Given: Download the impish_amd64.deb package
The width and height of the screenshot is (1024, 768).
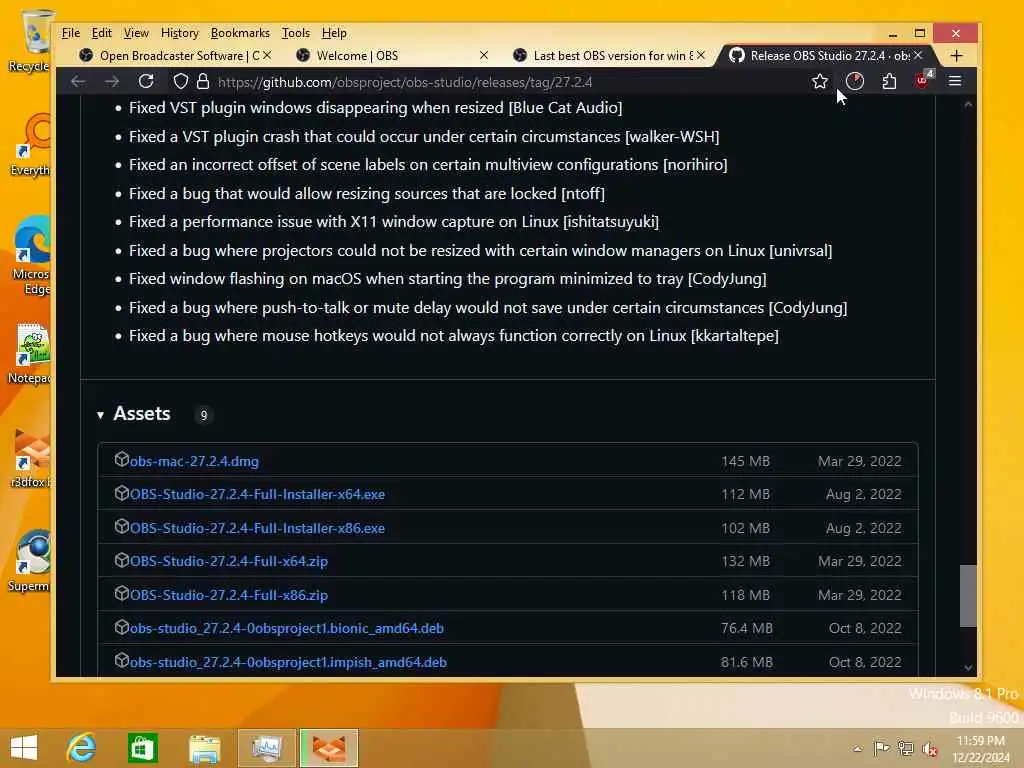Looking at the screenshot, I should [288, 662].
